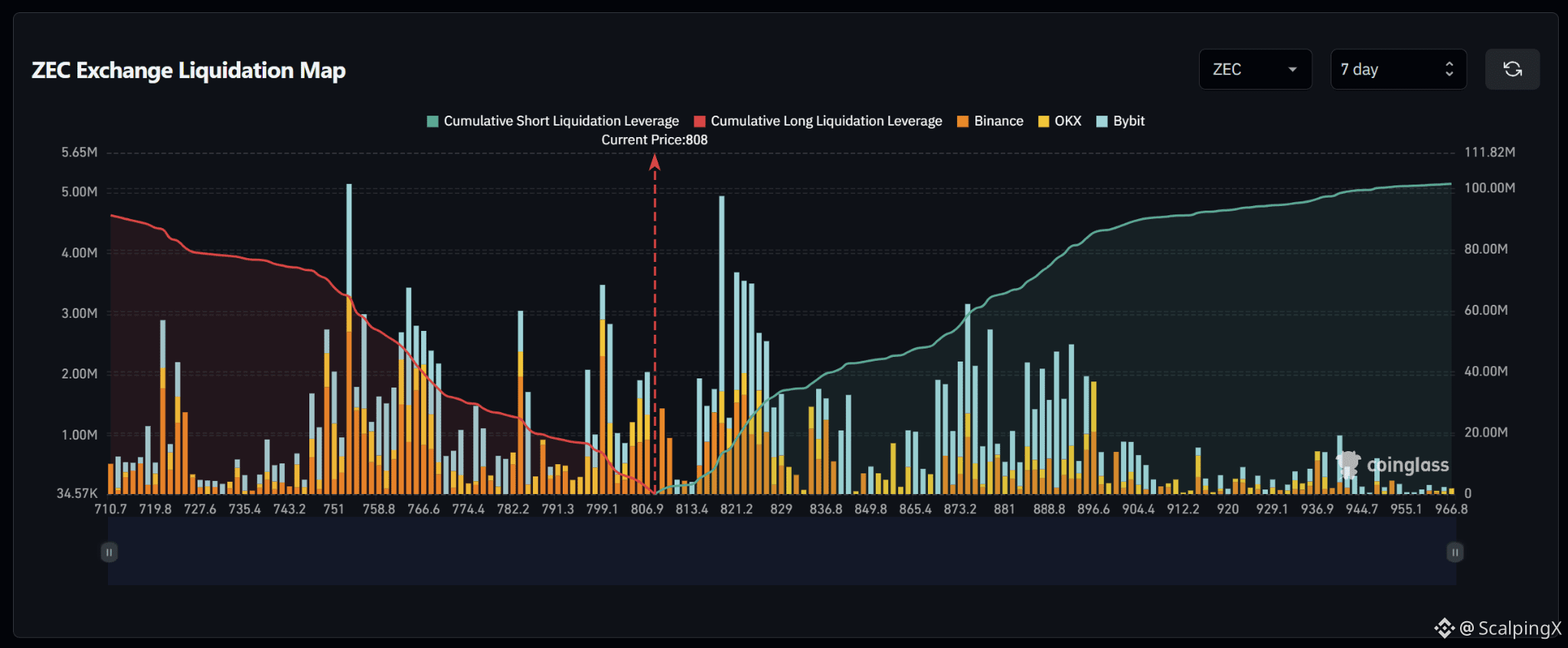
Task: Click the x-axis price label 806.9
Action: pos(647,509)
